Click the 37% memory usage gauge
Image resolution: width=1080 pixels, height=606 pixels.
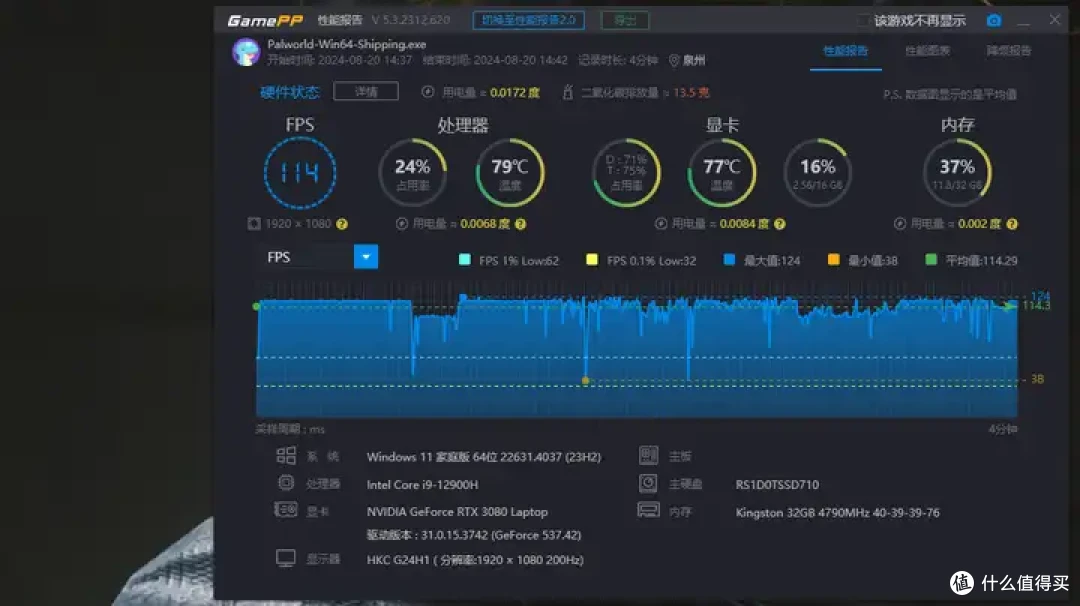coord(957,172)
